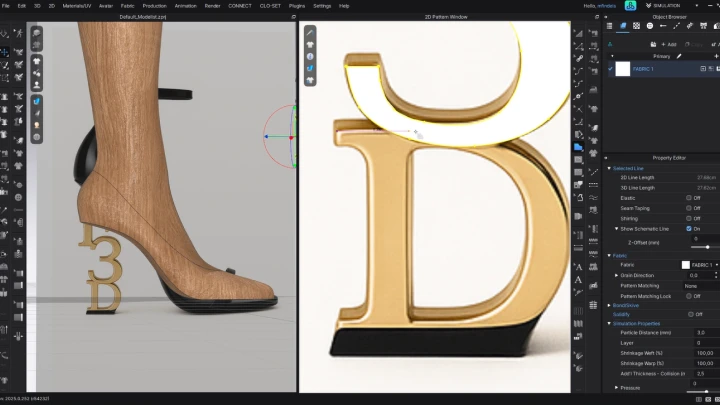
Task: Click the blue highlighted icon in the 3D view vertical toolbar
Action: [36, 101]
